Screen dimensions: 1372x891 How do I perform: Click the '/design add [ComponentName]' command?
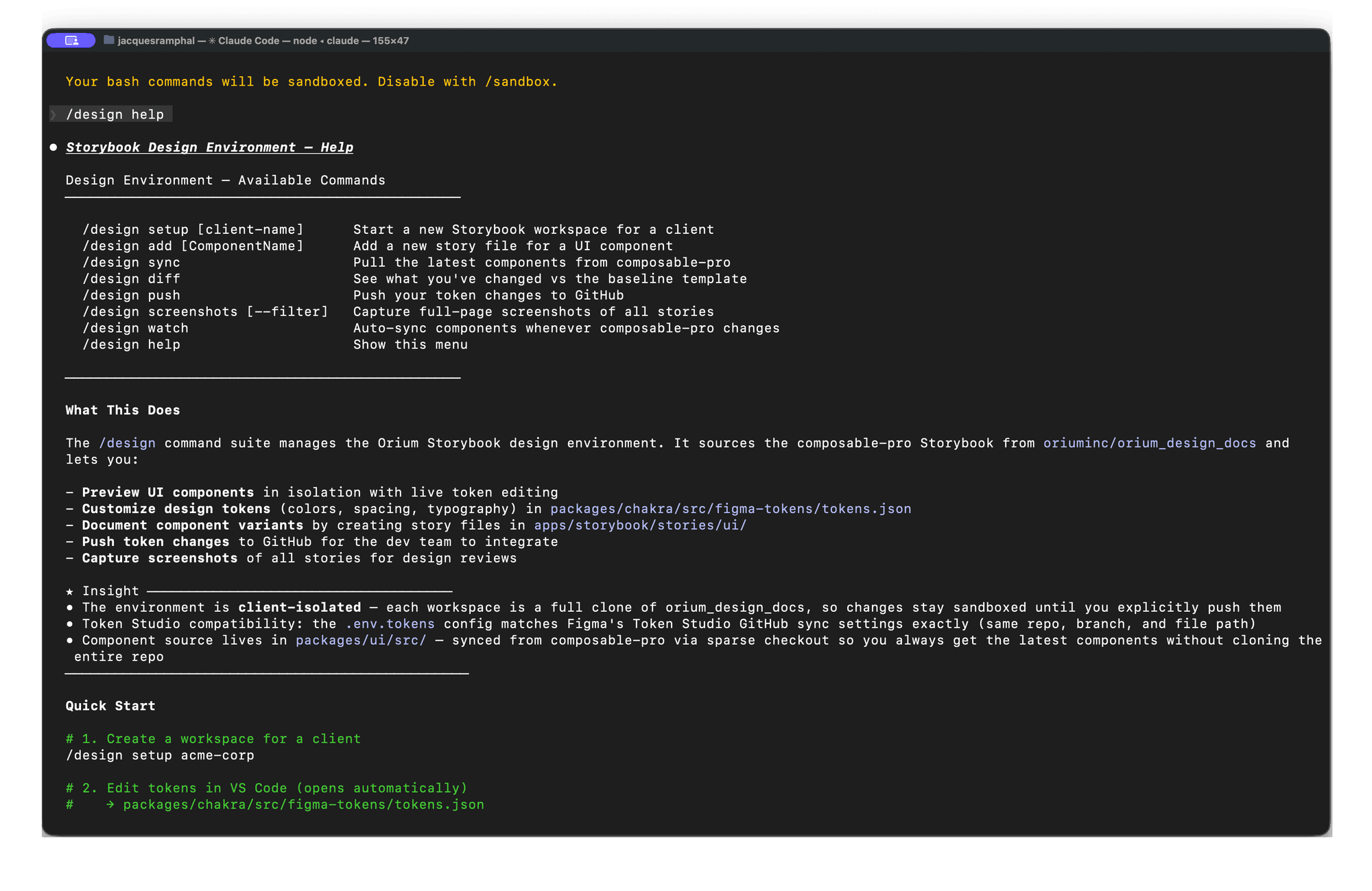click(193, 246)
